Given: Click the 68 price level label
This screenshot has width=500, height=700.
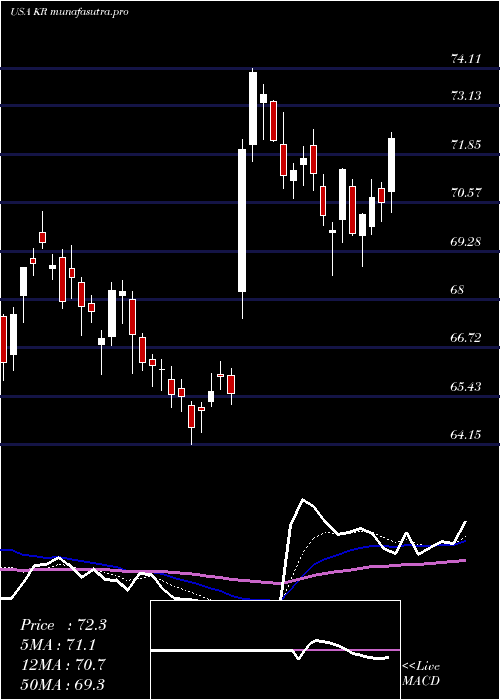Looking at the screenshot, I should coord(458,290).
